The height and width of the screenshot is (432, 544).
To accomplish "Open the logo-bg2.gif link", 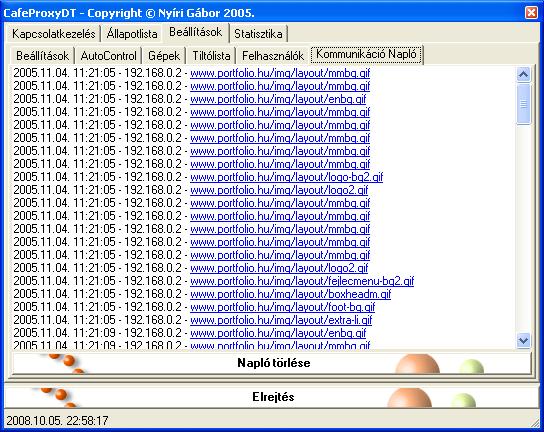I will coord(287,177).
